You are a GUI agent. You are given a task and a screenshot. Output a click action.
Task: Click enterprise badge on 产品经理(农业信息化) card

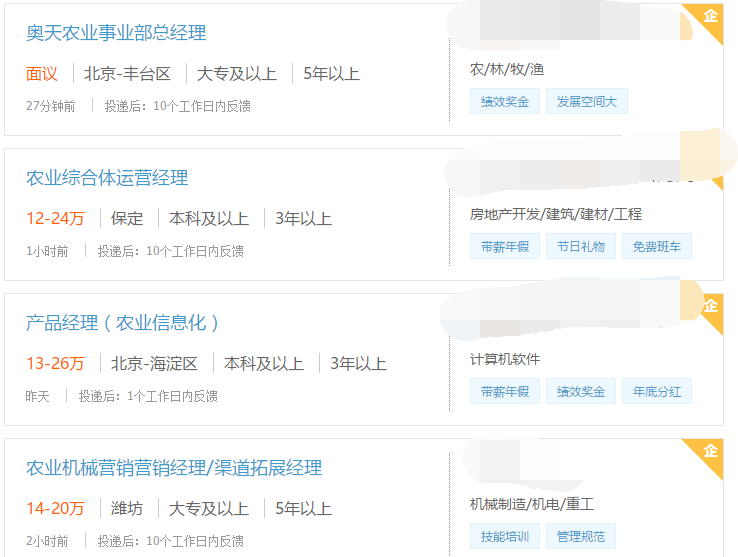[x=710, y=306]
